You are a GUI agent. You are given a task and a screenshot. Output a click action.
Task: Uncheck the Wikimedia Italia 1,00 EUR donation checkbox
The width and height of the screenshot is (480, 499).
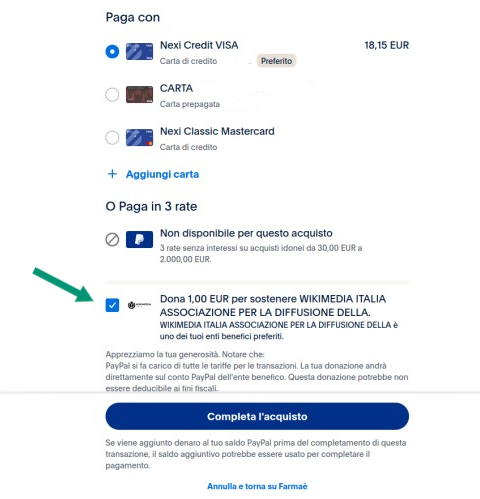point(112,305)
